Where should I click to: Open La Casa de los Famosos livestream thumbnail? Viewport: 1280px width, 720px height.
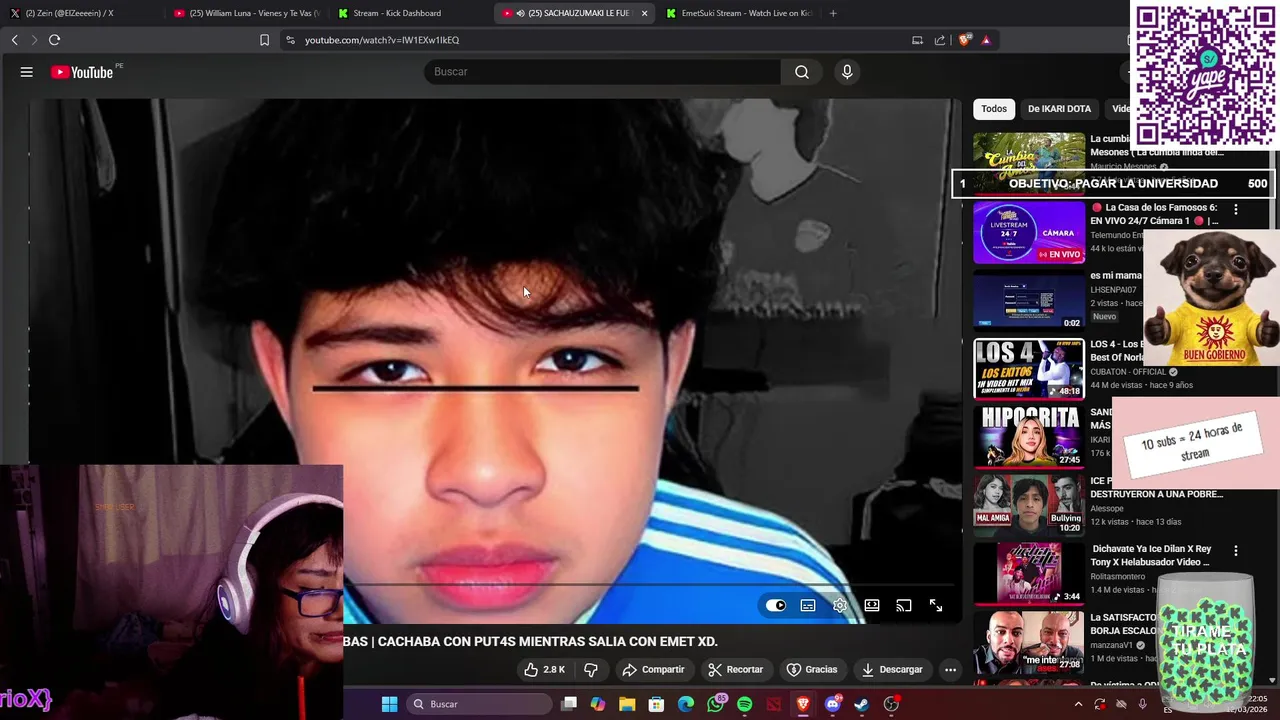1029,232
